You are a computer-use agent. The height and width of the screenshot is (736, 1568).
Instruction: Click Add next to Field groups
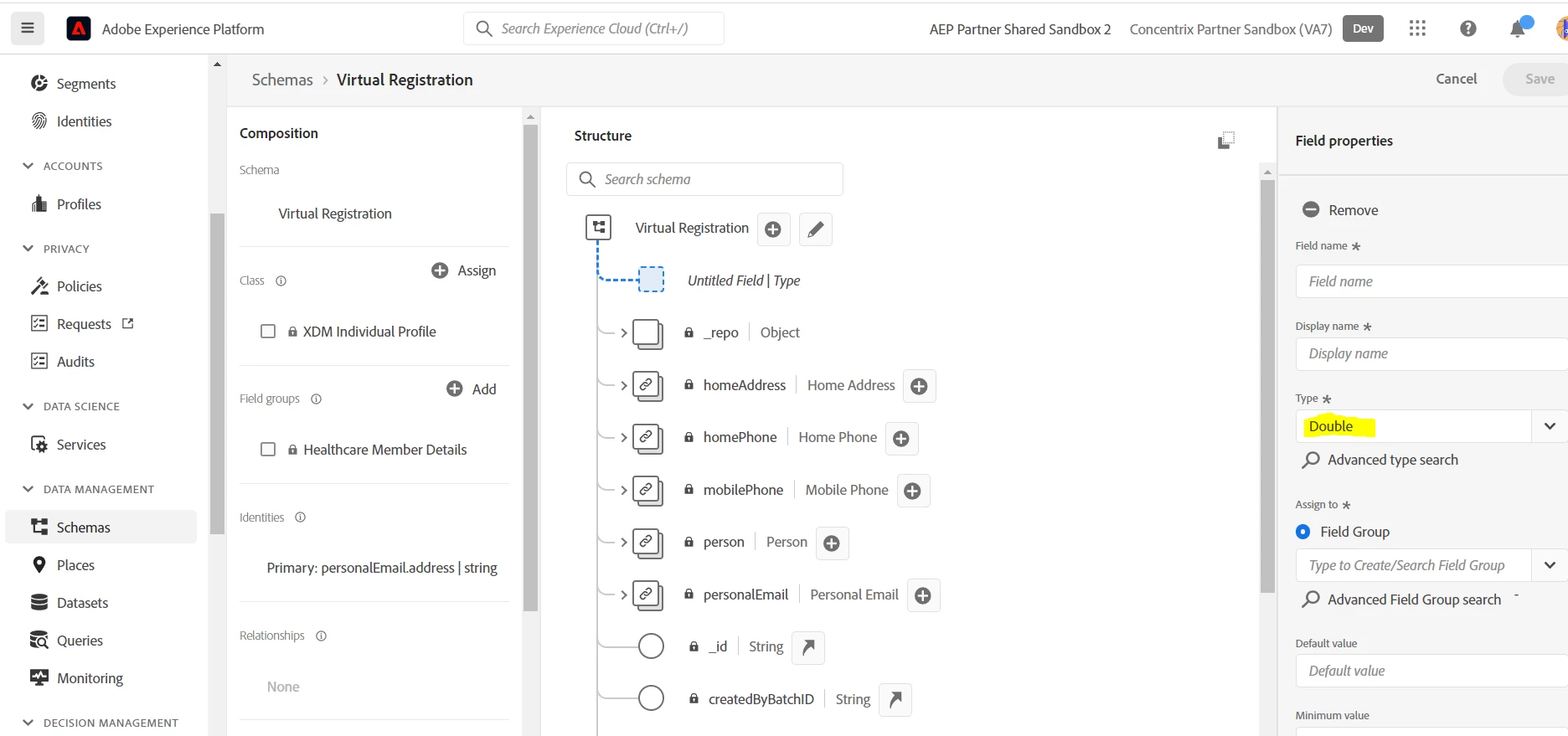[472, 389]
